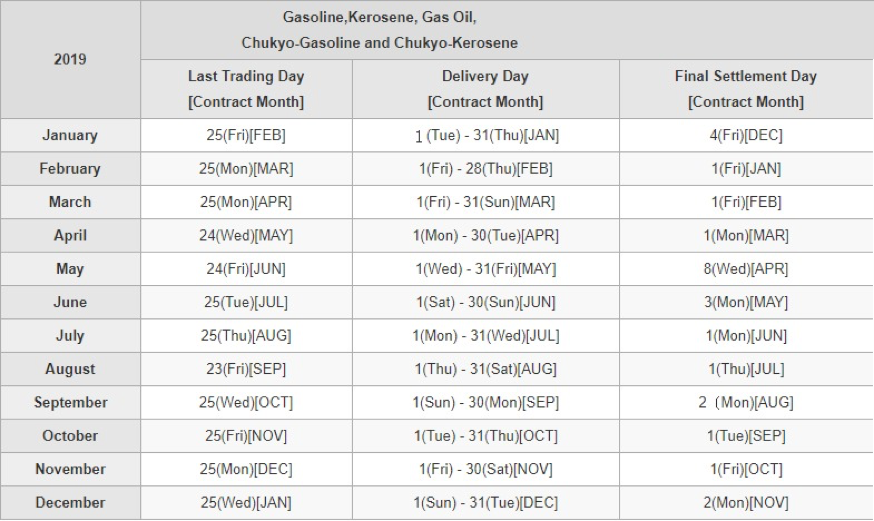Select the Last Trading Day column header
The width and height of the screenshot is (874, 521).
click(246, 89)
